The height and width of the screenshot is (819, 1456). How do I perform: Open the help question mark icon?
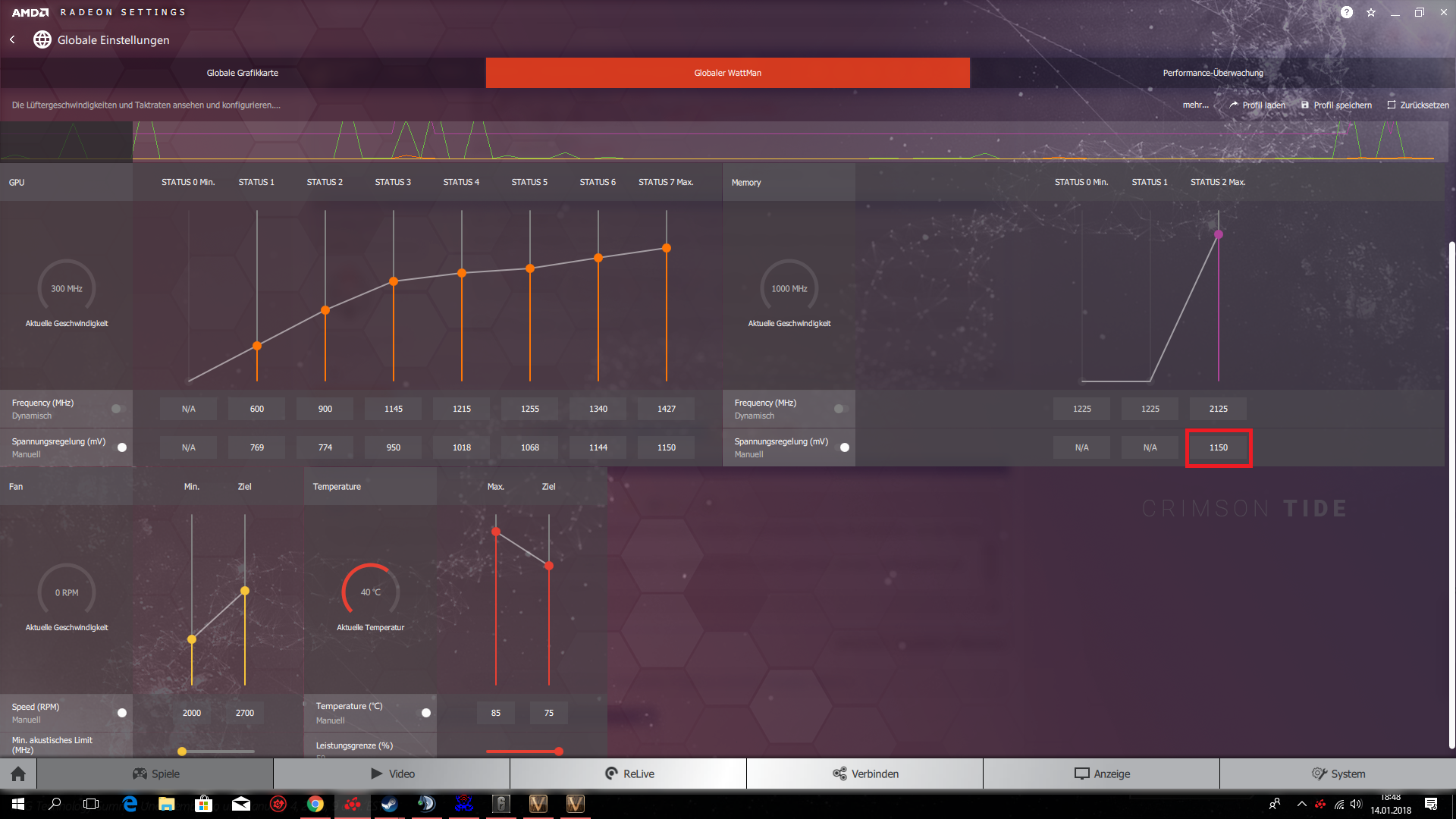click(1346, 12)
